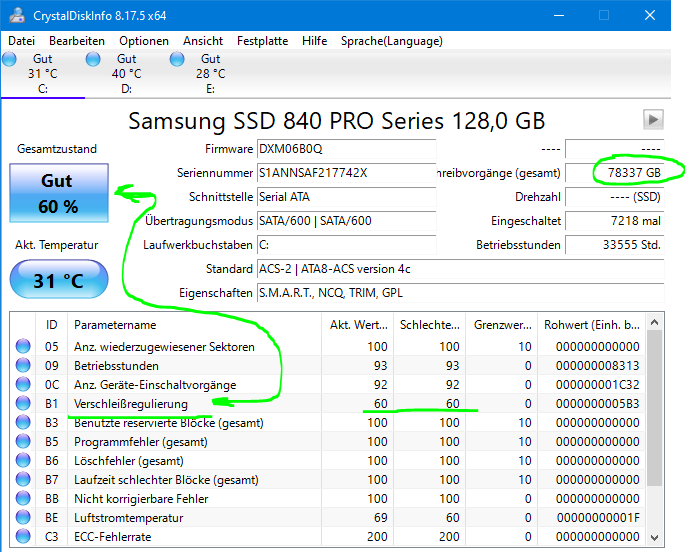Image resolution: width=685 pixels, height=552 pixels.
Task: Select the Anz. wiederzugewiesener Sektoren row
Action: point(328,347)
